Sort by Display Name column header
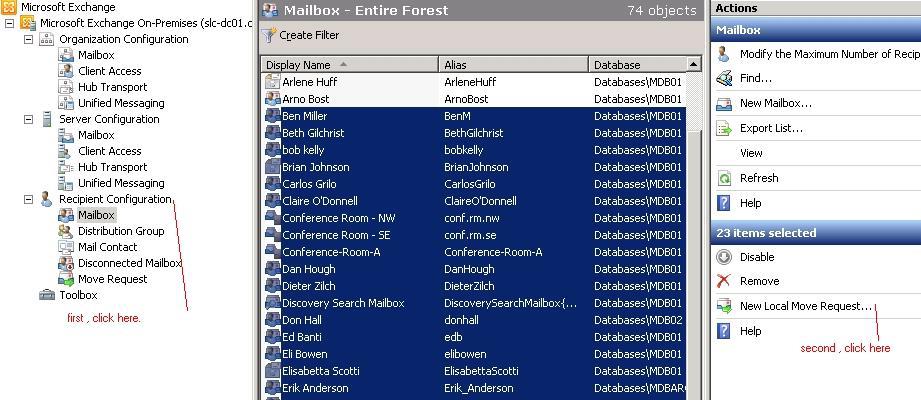 pos(349,65)
